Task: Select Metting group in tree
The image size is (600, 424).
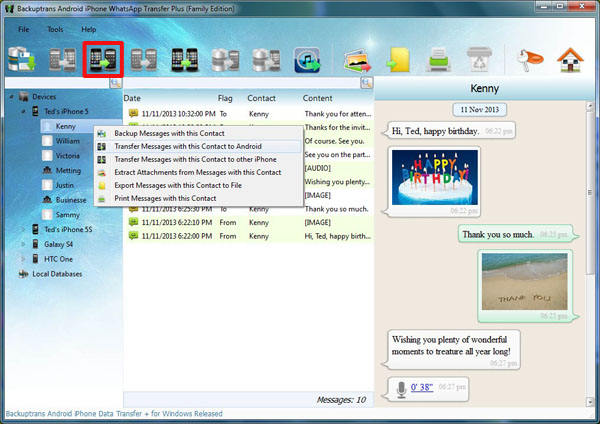Action: click(x=68, y=170)
